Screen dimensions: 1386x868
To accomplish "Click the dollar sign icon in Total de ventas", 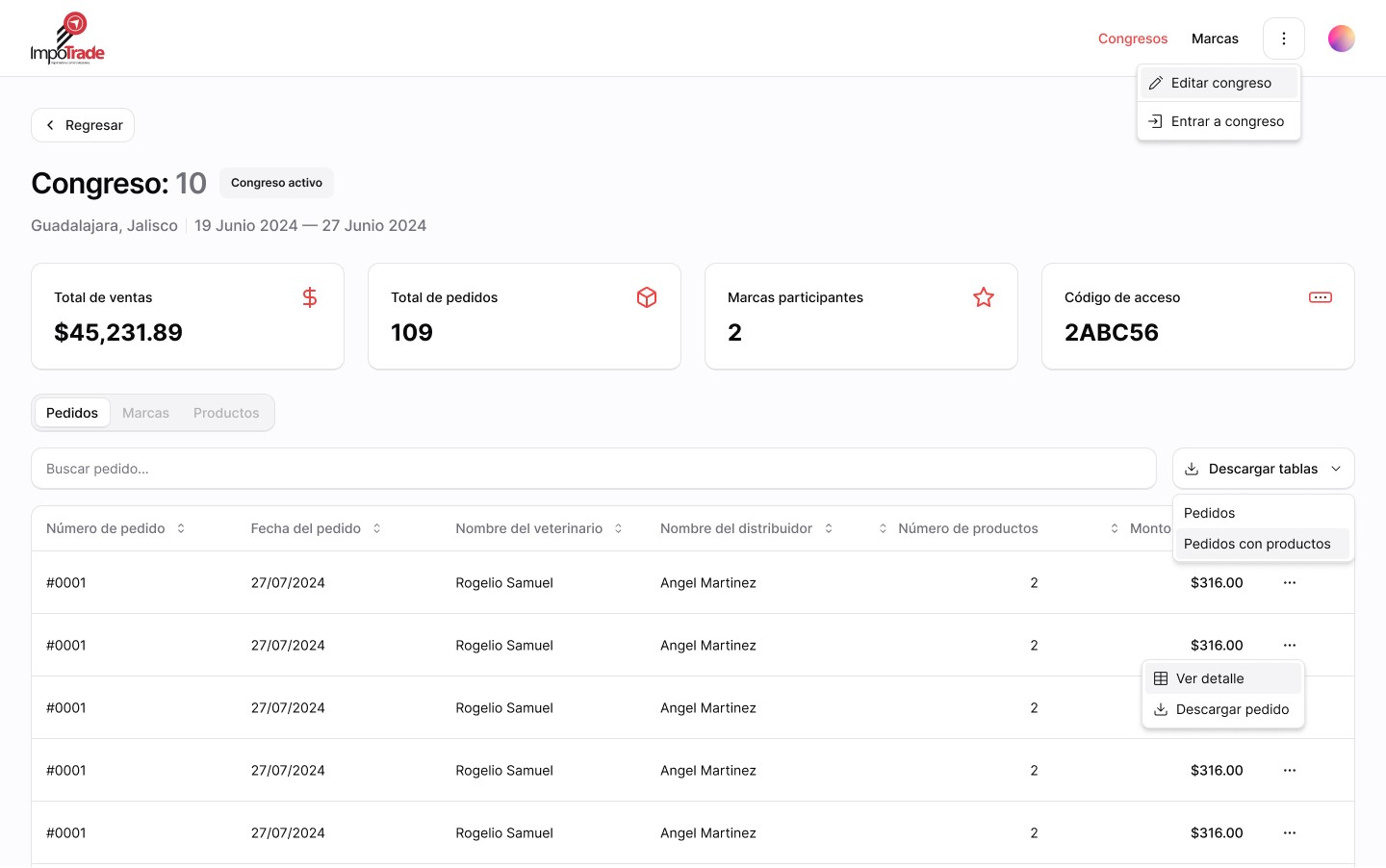I will click(x=310, y=297).
